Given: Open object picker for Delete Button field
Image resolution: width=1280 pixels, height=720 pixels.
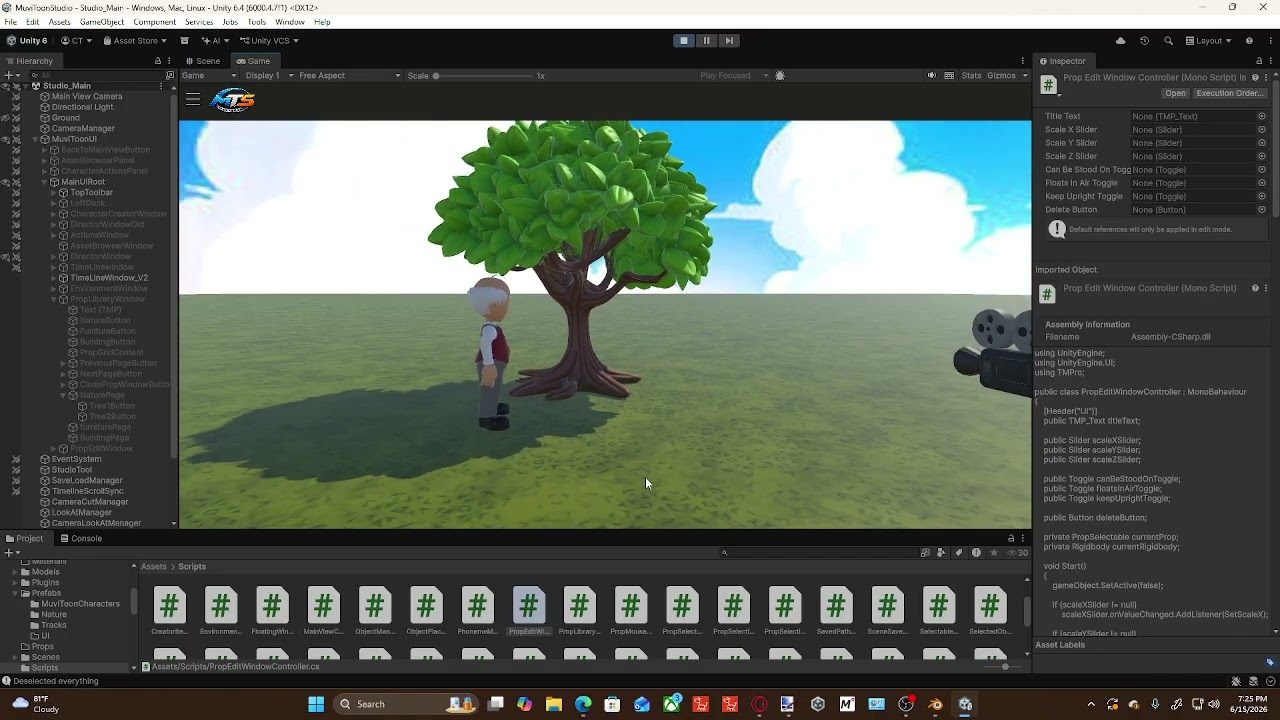Looking at the screenshot, I should [x=1262, y=210].
